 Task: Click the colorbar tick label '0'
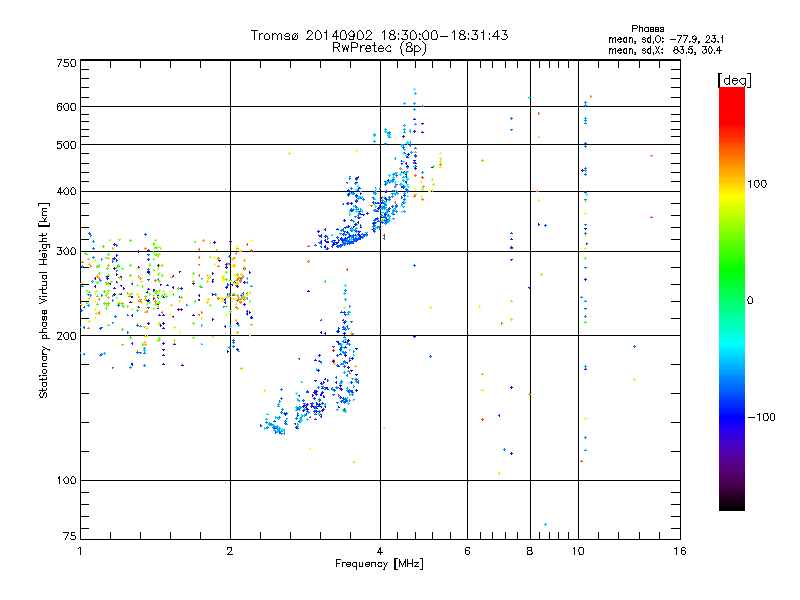750,301
